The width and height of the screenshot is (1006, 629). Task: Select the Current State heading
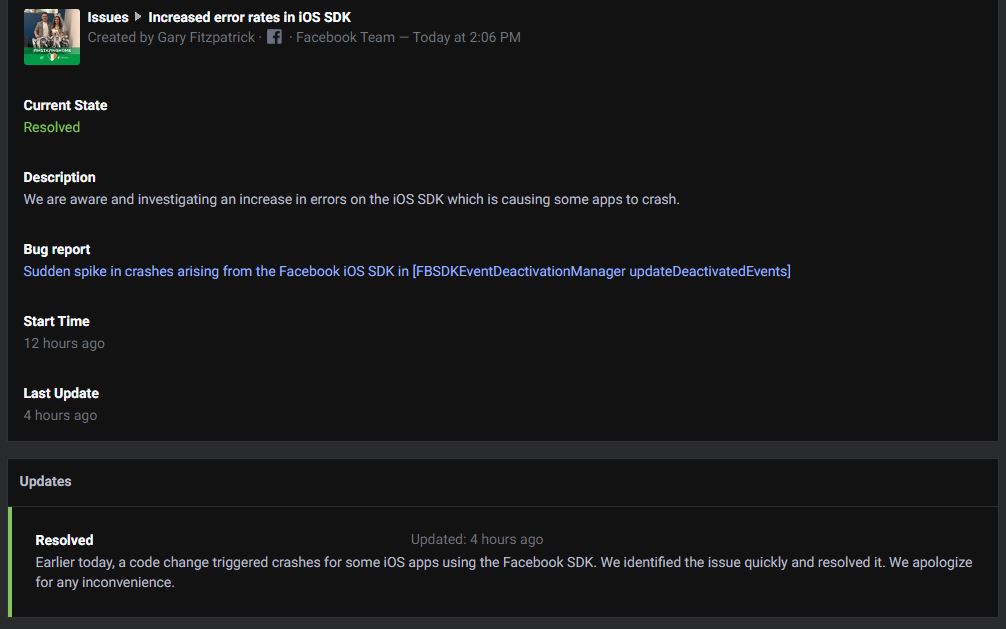pyautogui.click(x=65, y=105)
